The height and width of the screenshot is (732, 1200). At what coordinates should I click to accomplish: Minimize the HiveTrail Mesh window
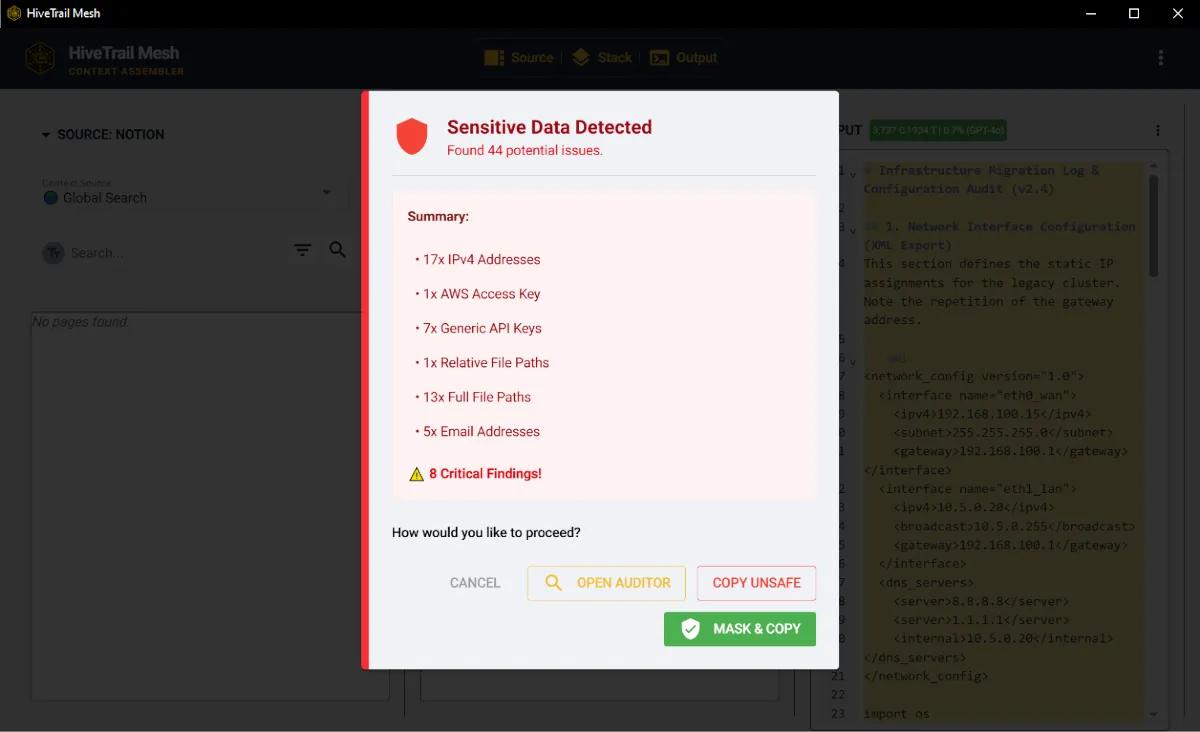(1089, 13)
